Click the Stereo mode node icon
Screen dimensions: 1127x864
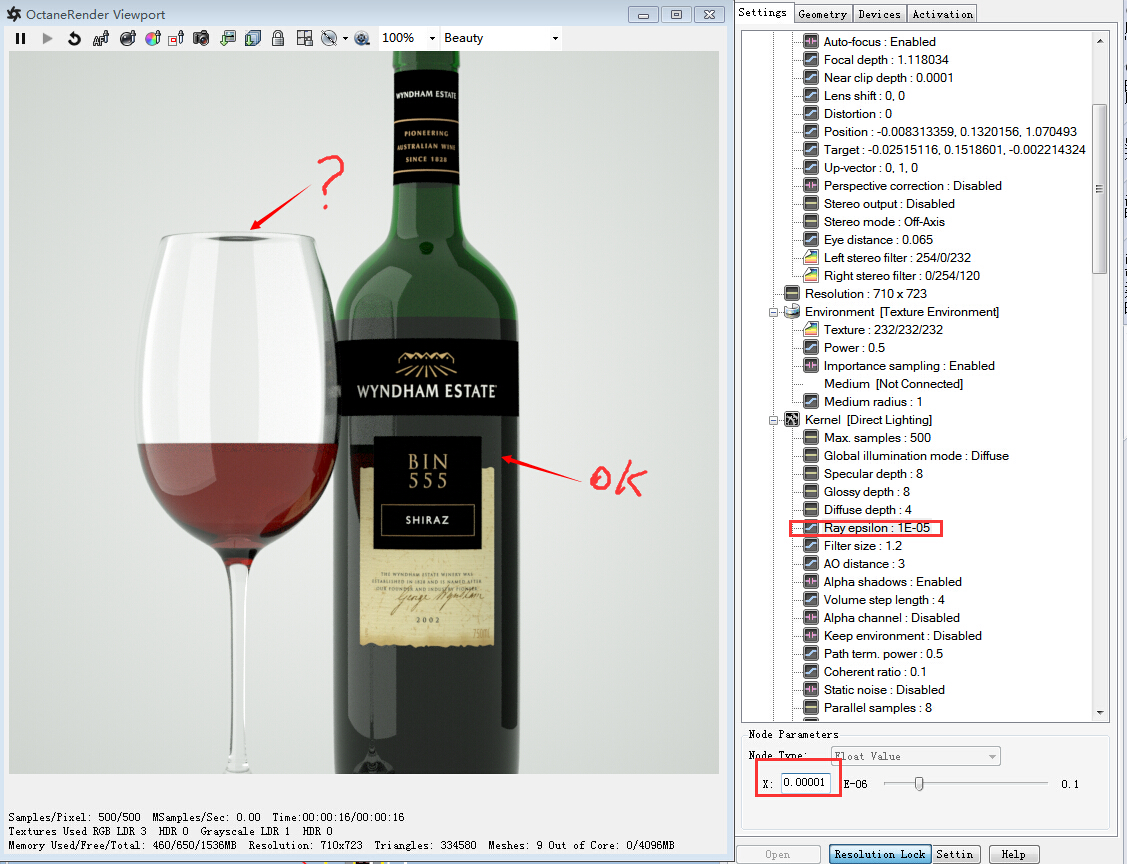811,222
